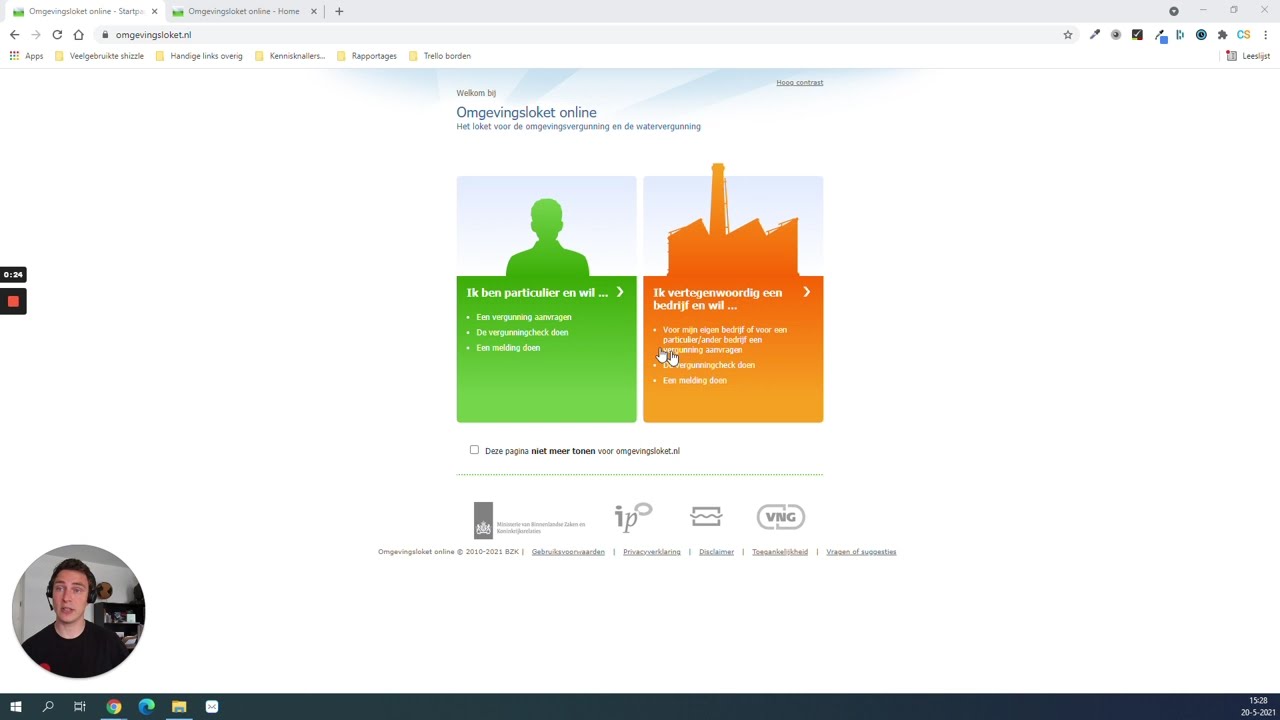Open the Toegankelijkheid footer link
The width and height of the screenshot is (1280, 720).
780,552
